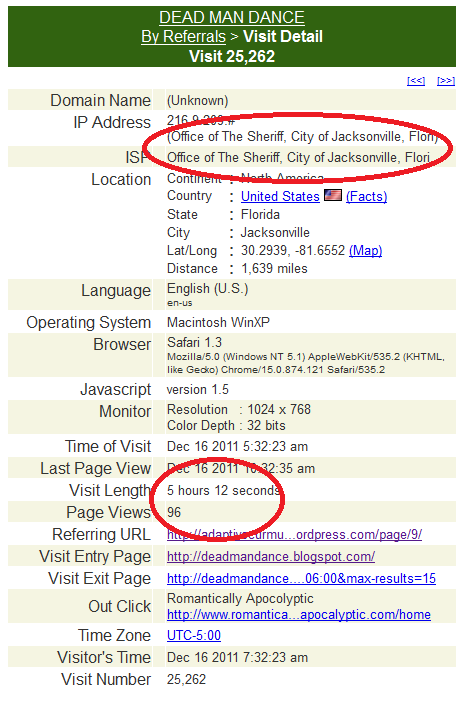Image resolution: width=468 pixels, height=710 pixels.
Task: Click the Language value 'English (U.S.)'
Action: pos(207,289)
